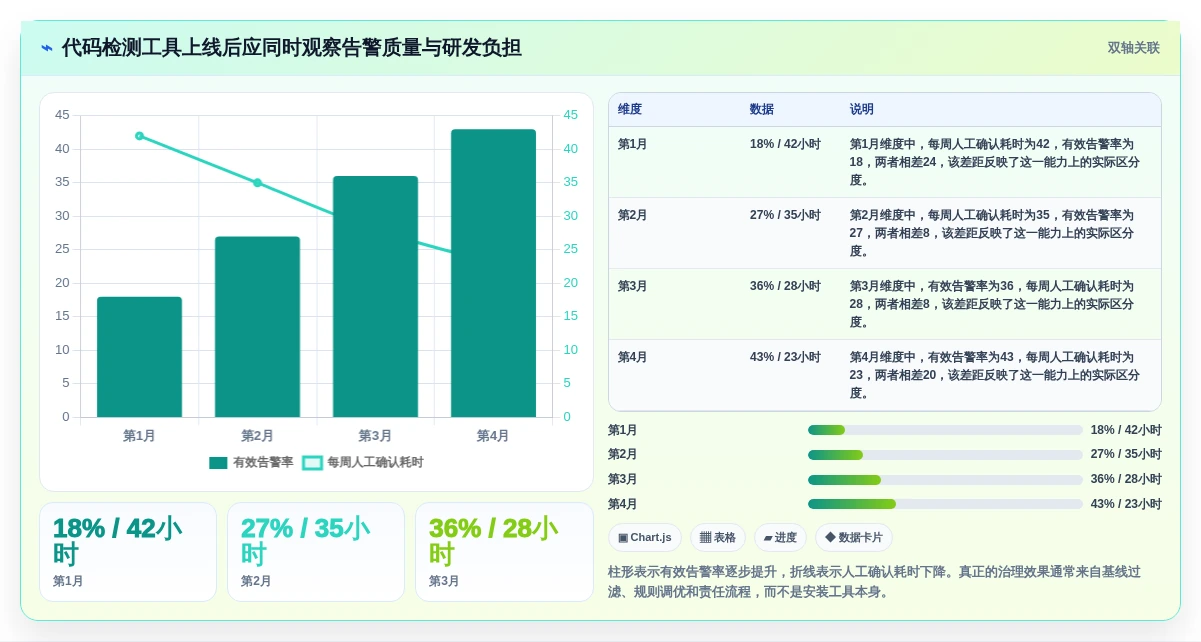Select the 数据卡片 tag
This screenshot has width=1201, height=642.
tap(854, 537)
